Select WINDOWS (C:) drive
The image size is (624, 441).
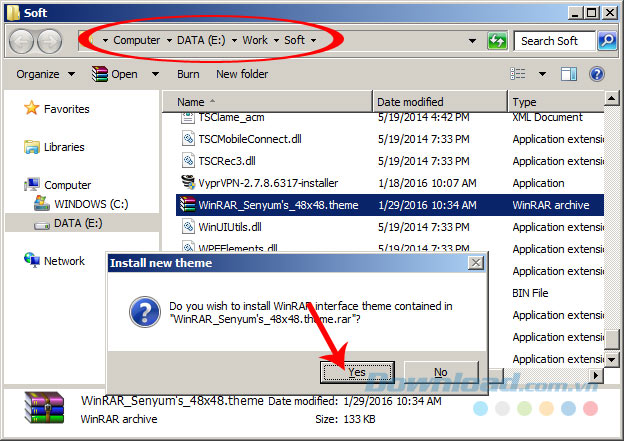pos(91,204)
